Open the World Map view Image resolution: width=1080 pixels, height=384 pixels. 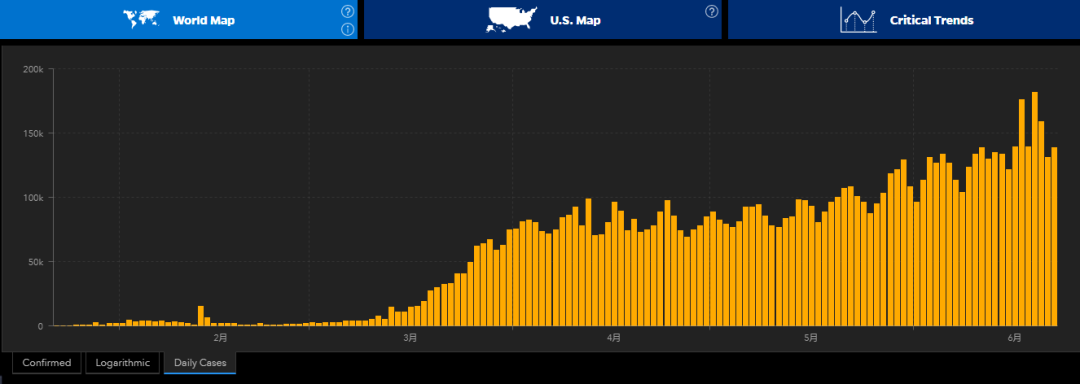tap(178, 19)
